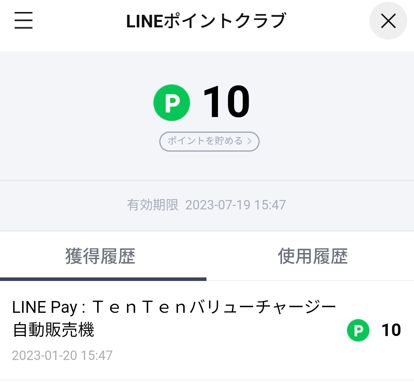Open the LINE Pay TenTen history entry

[207, 330]
